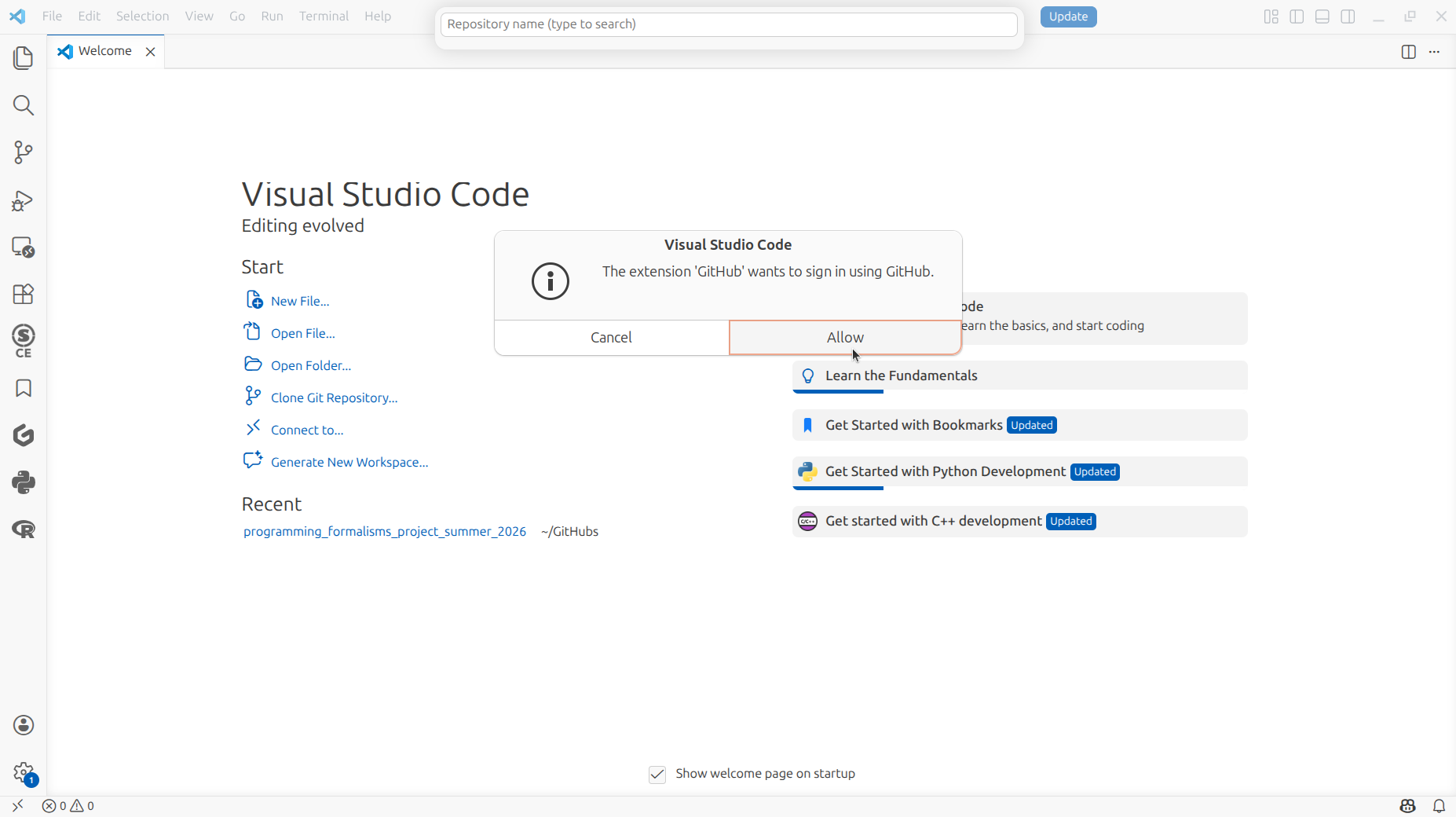Click New File... link
1456x817 pixels.
[x=300, y=301]
